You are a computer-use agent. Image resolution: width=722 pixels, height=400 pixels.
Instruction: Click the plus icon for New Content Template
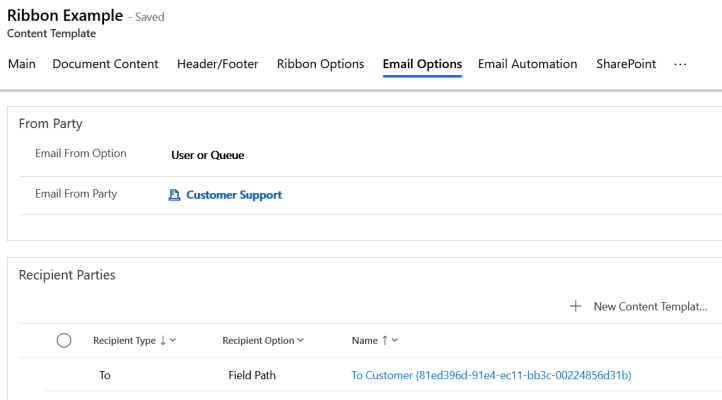(576, 306)
